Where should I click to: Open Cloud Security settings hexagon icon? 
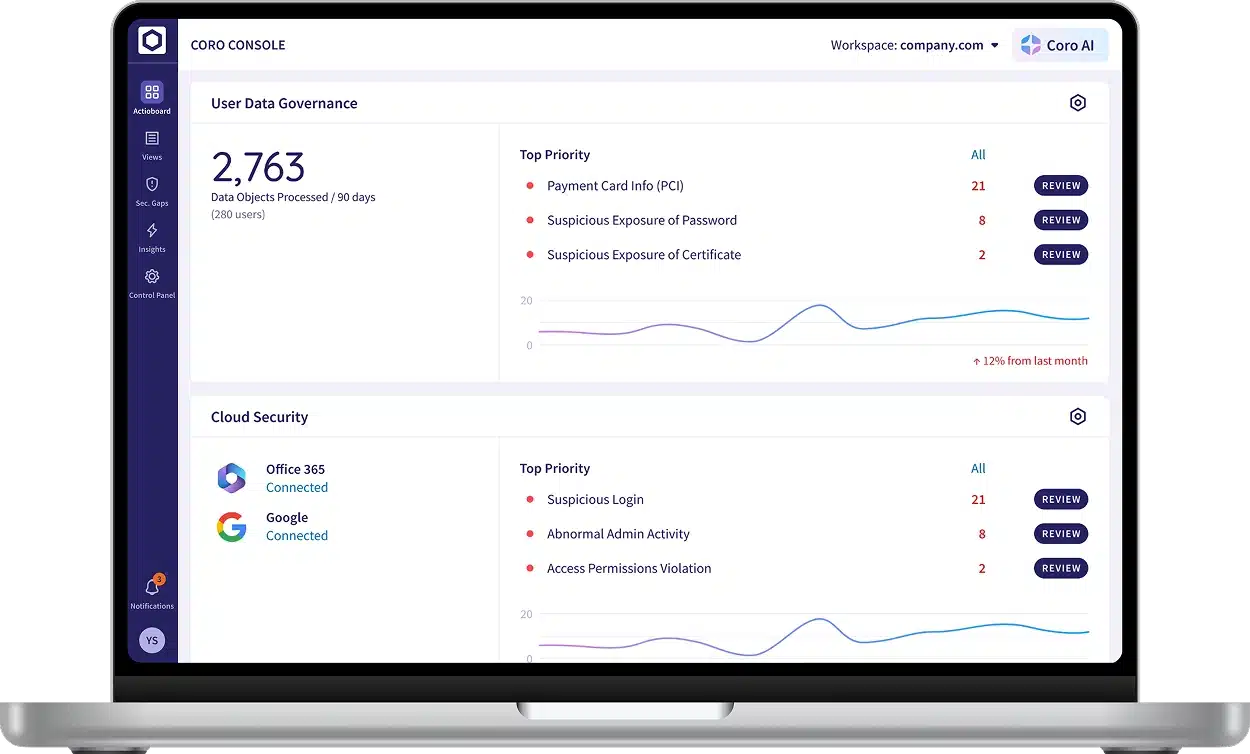(1077, 417)
